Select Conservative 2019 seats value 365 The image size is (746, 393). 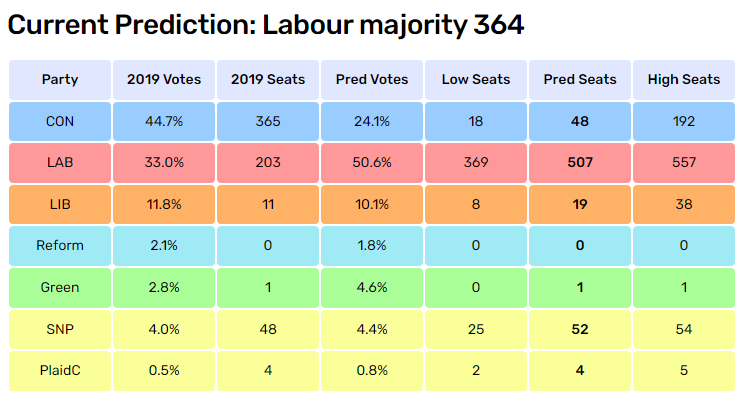pos(268,121)
